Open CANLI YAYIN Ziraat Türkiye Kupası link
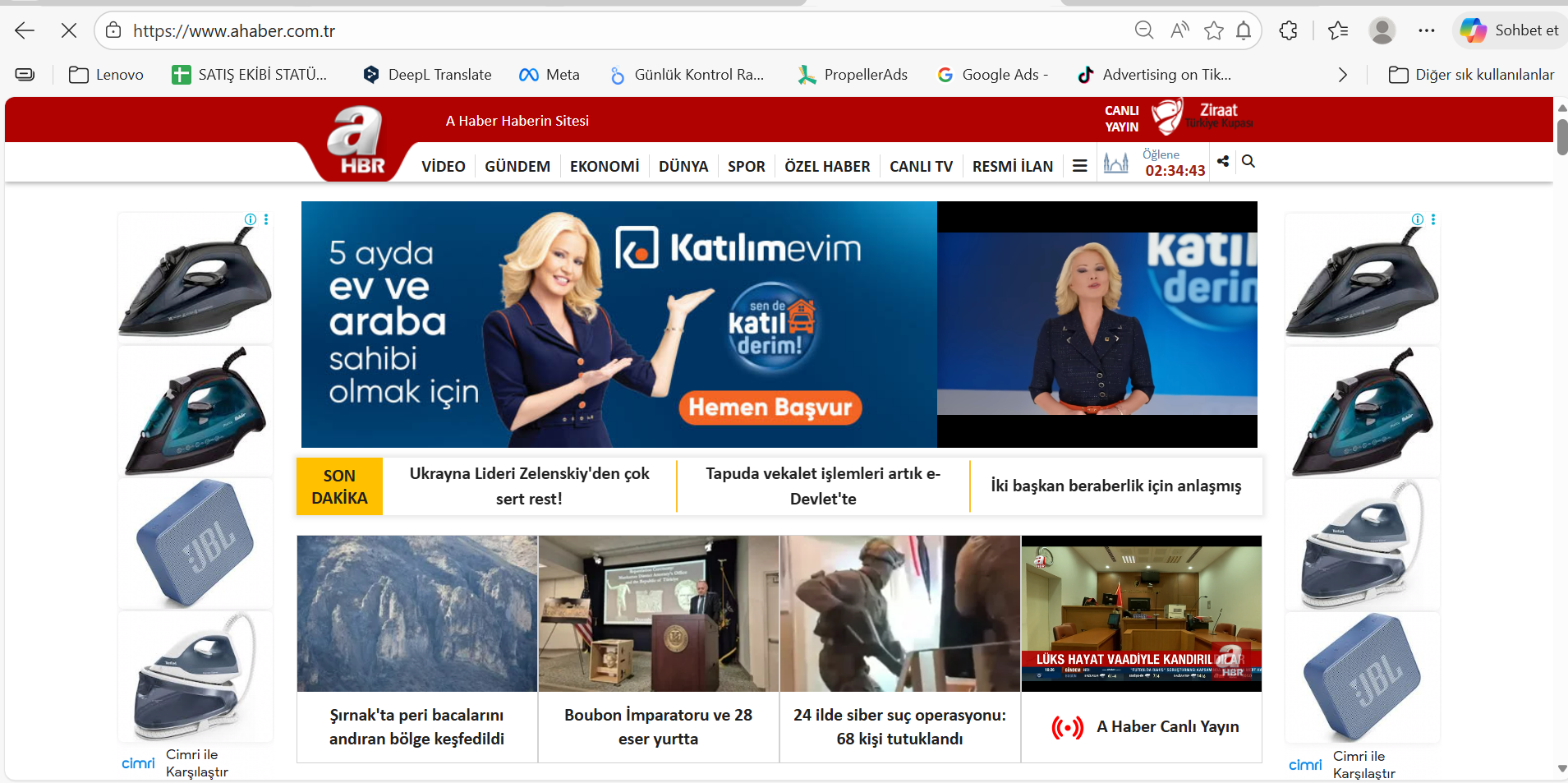Image resolution: width=1568 pixels, height=783 pixels. coord(1179,117)
